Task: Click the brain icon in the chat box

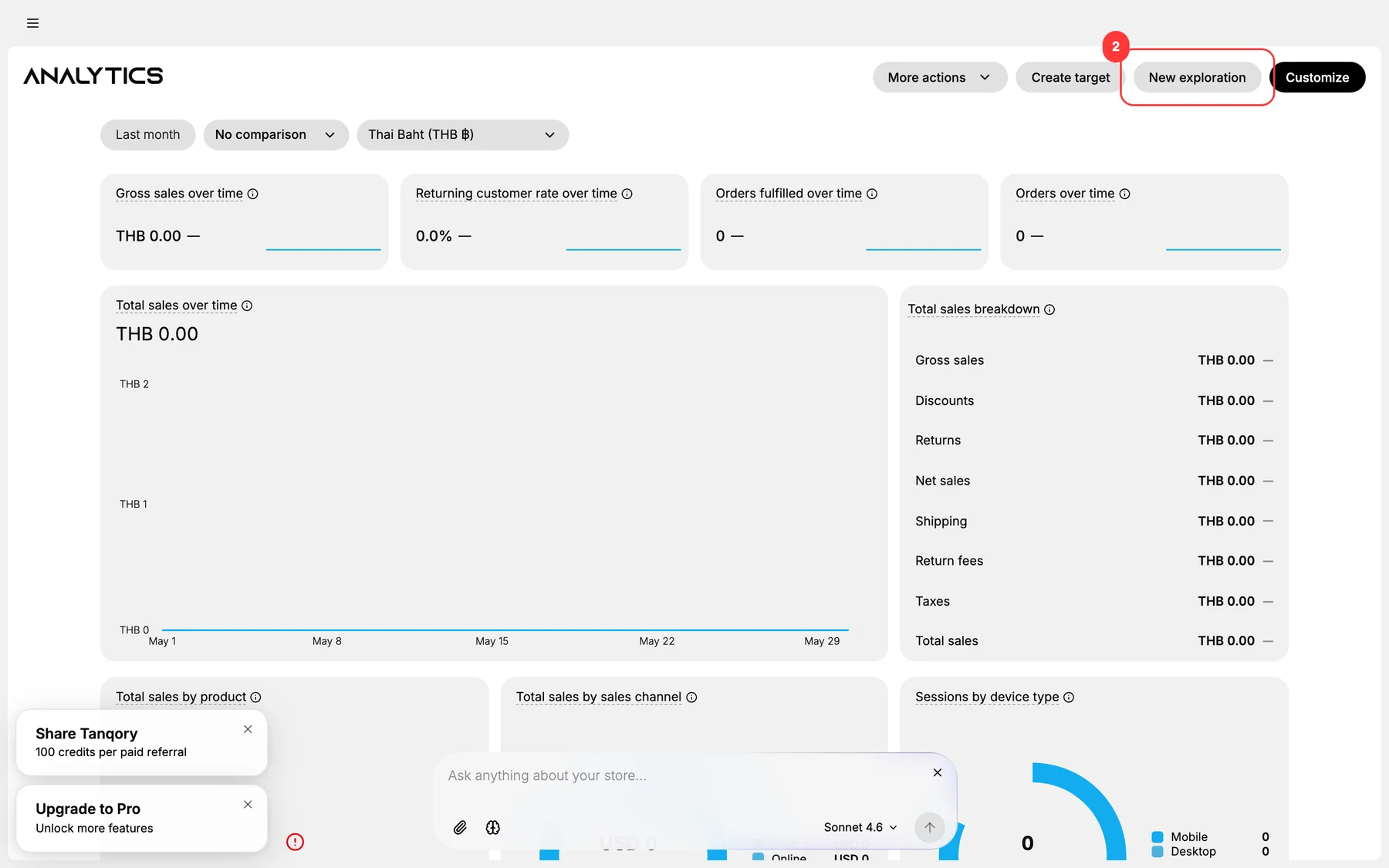Action: (493, 827)
